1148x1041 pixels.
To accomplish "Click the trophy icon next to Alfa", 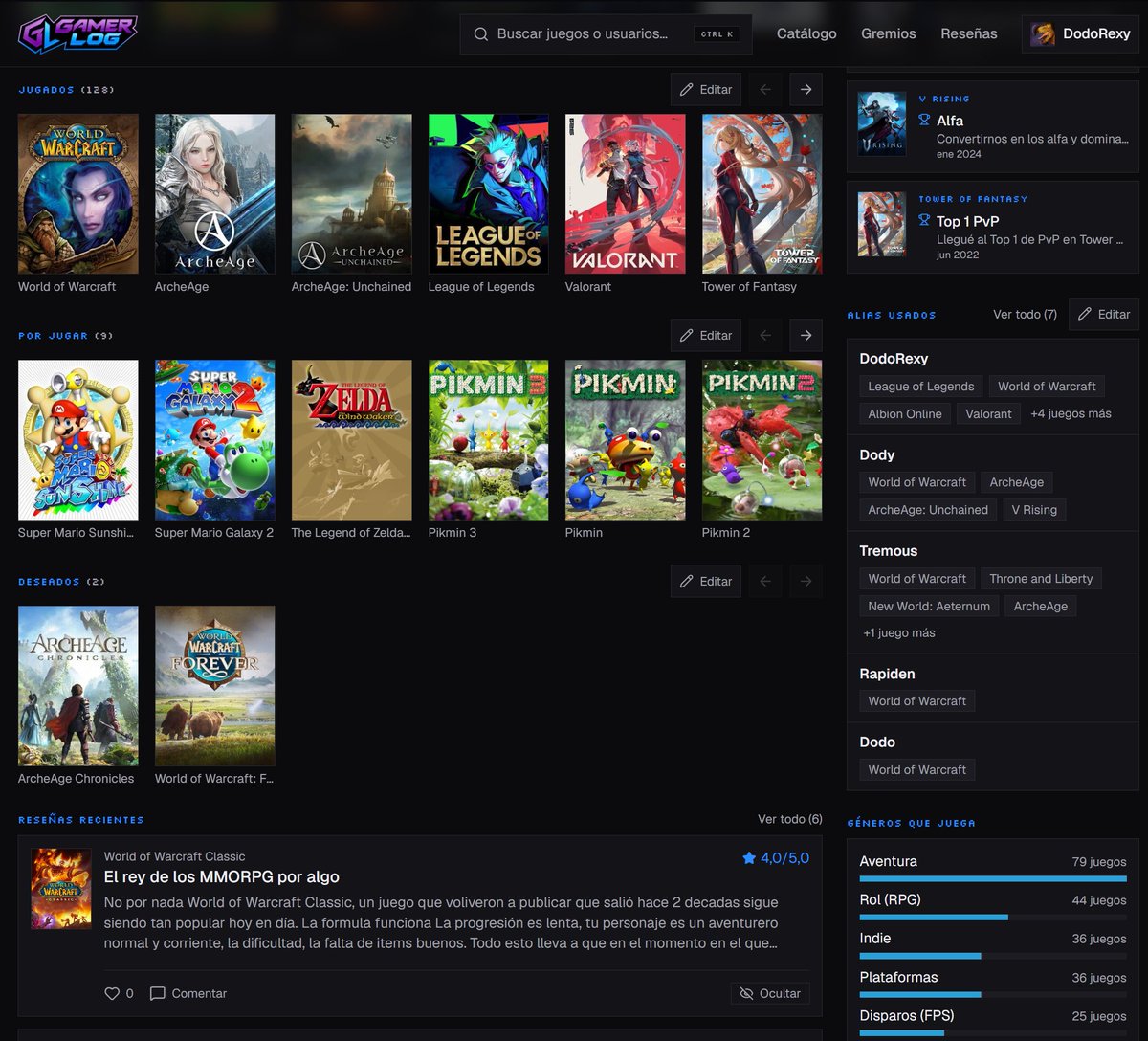I will point(924,121).
